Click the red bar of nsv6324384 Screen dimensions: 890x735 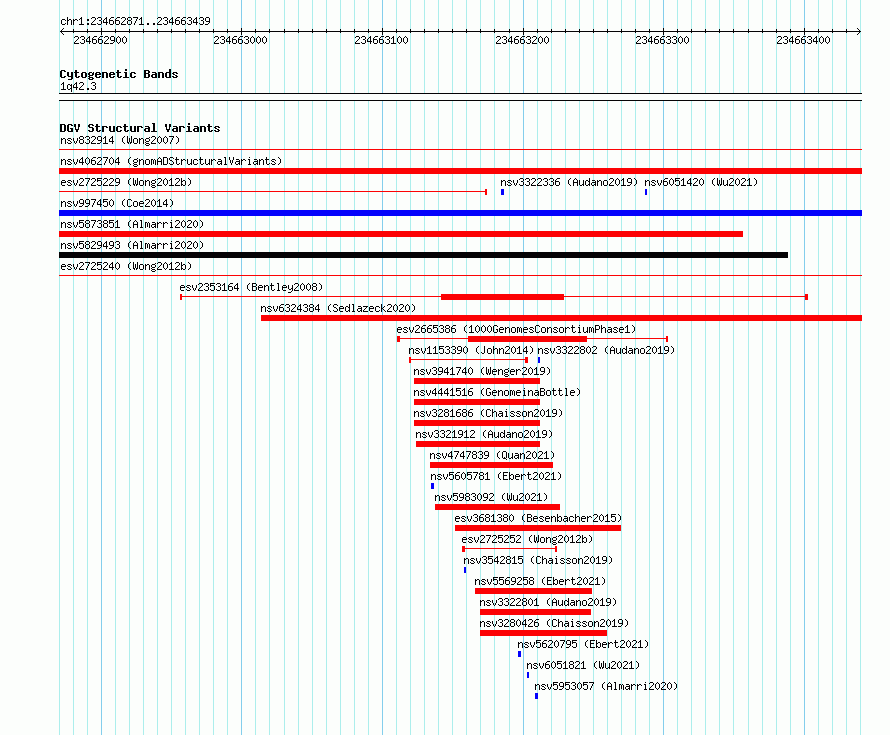(x=561, y=318)
